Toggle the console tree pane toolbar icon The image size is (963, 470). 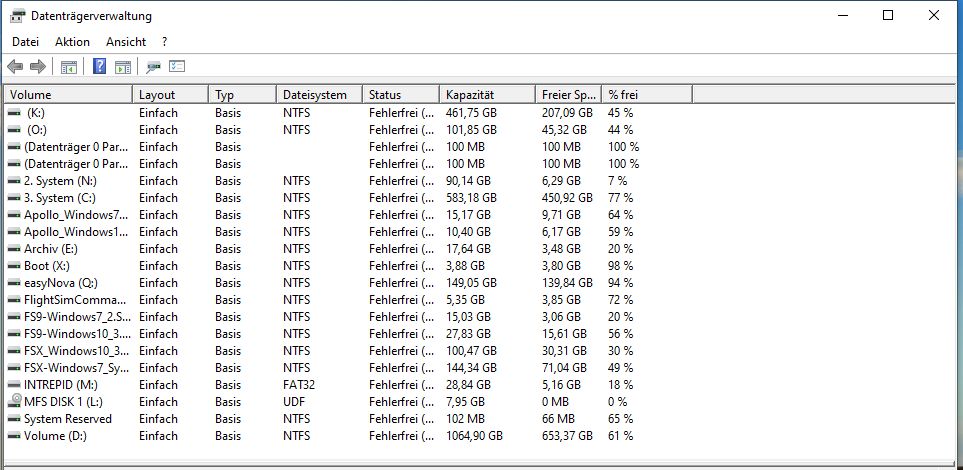tap(69, 67)
